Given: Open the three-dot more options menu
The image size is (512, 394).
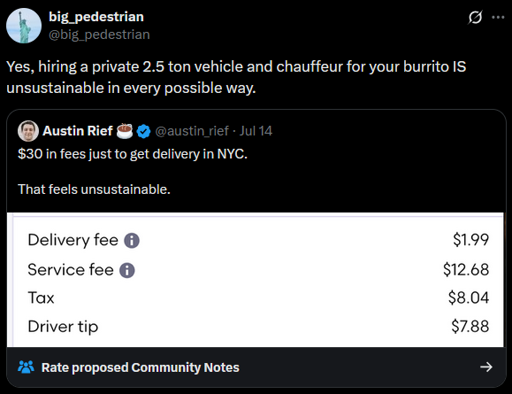Looking at the screenshot, I should pos(498,17).
